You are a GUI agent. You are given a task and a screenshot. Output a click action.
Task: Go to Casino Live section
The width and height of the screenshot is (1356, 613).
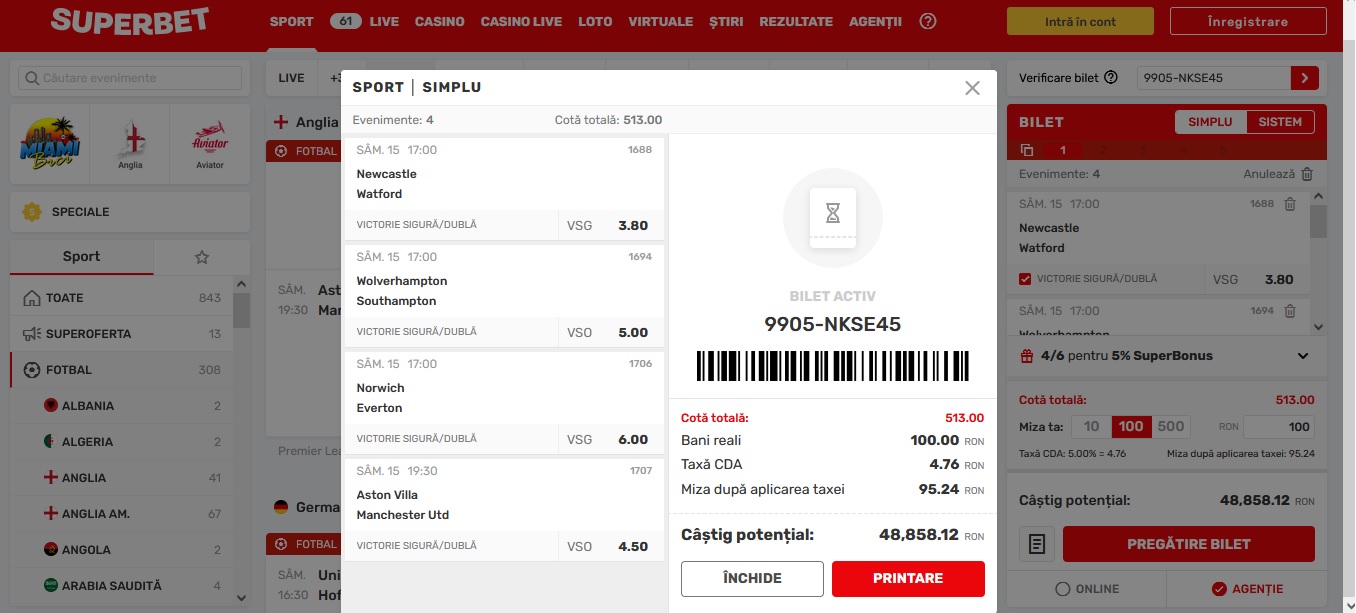coord(521,21)
